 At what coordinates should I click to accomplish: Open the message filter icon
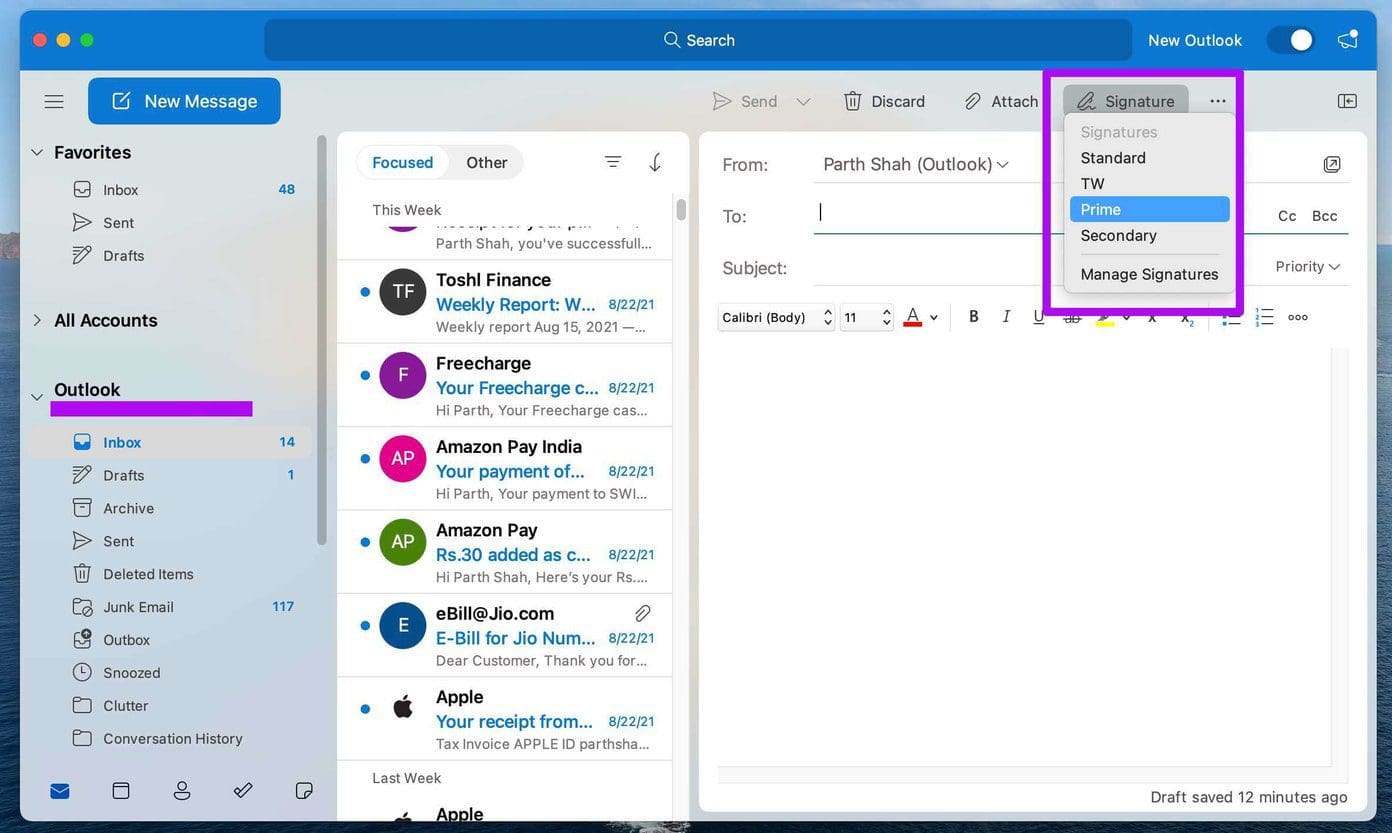tap(613, 162)
